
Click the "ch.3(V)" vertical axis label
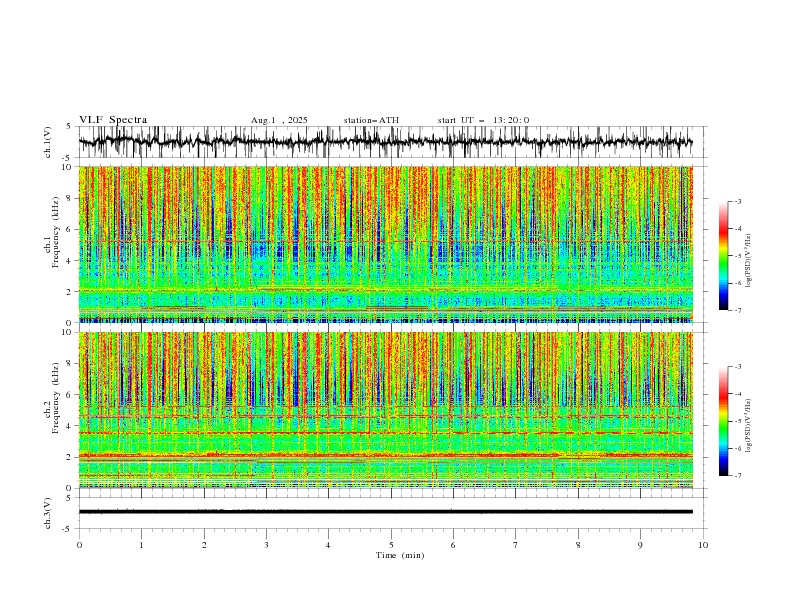click(48, 514)
